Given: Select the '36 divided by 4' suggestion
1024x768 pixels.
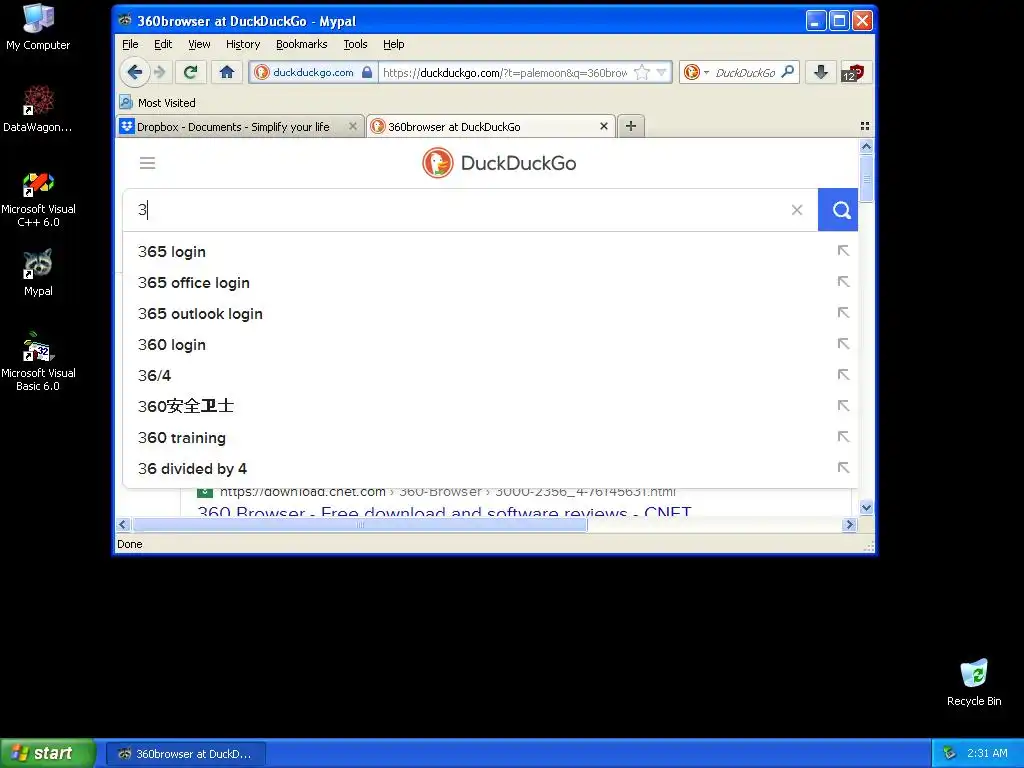Looking at the screenshot, I should (490, 468).
